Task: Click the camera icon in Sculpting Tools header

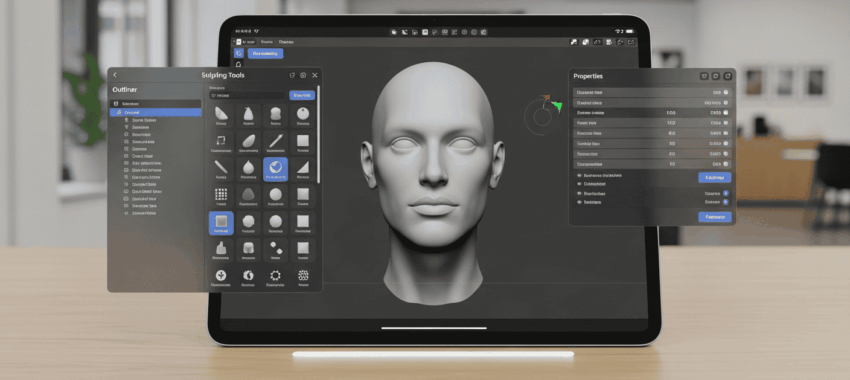Action: [303, 75]
